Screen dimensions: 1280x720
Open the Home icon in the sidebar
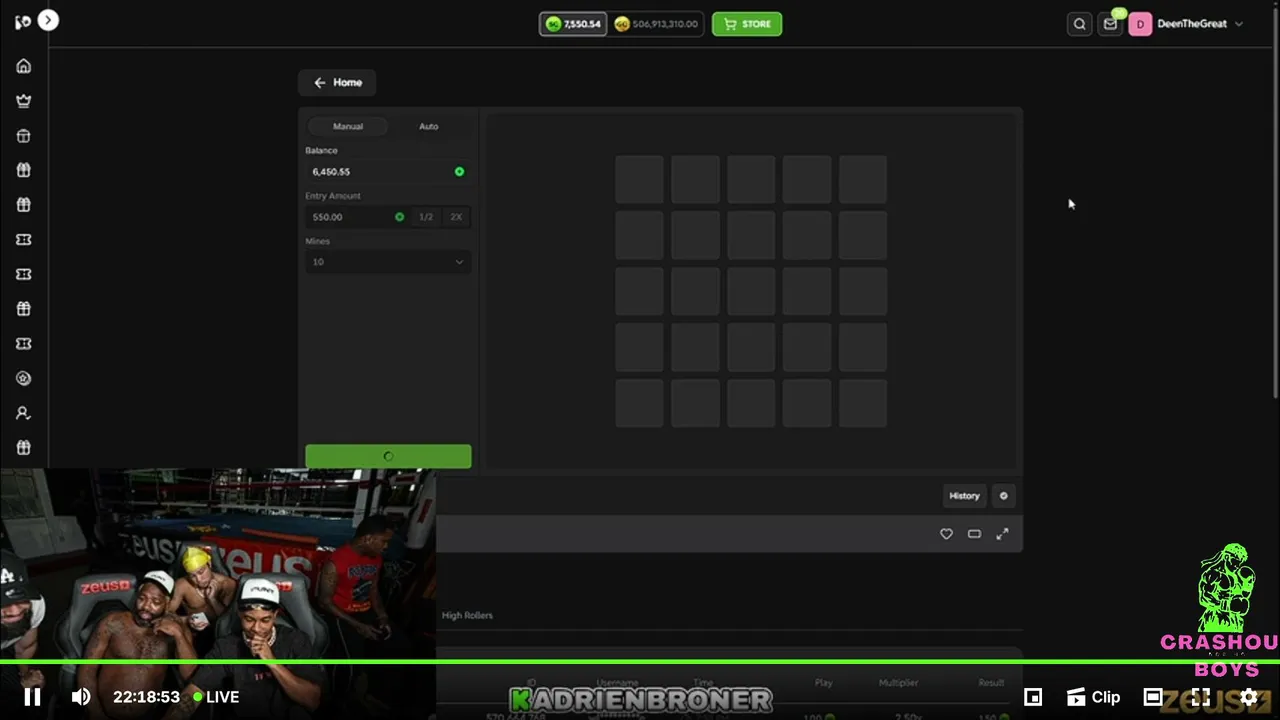click(23, 66)
